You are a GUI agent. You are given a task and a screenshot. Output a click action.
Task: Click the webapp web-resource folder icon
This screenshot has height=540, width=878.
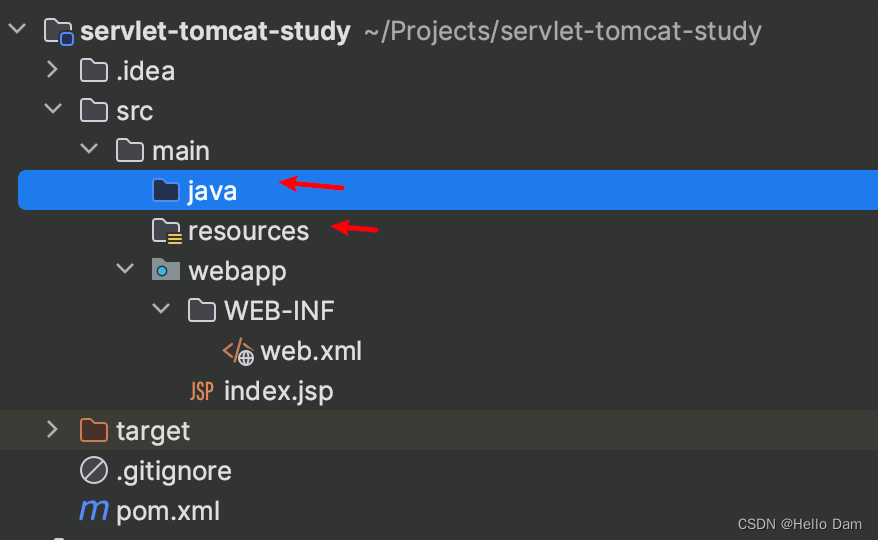[x=166, y=270]
